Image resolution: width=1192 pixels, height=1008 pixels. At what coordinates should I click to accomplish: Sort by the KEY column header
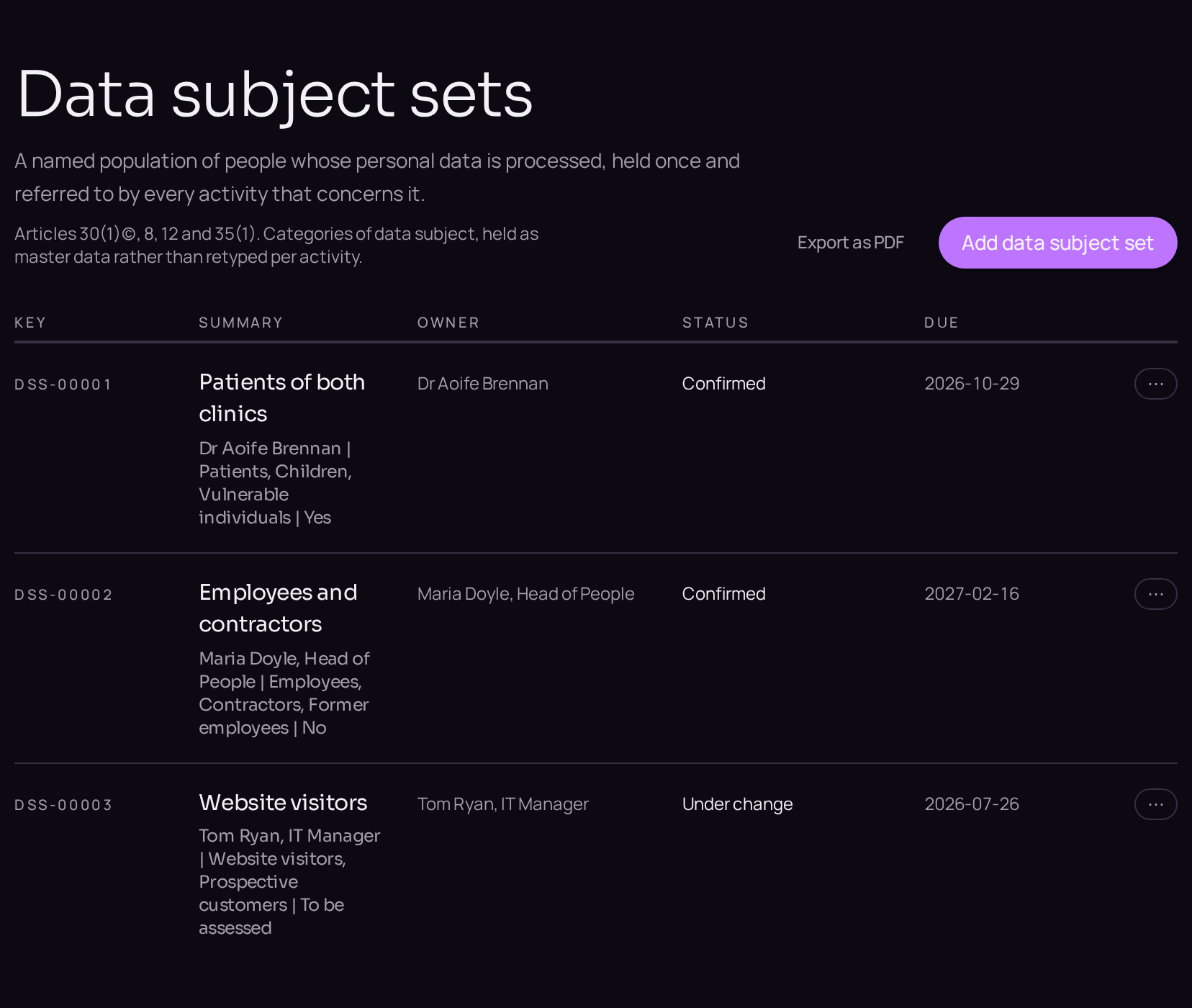pos(30,323)
